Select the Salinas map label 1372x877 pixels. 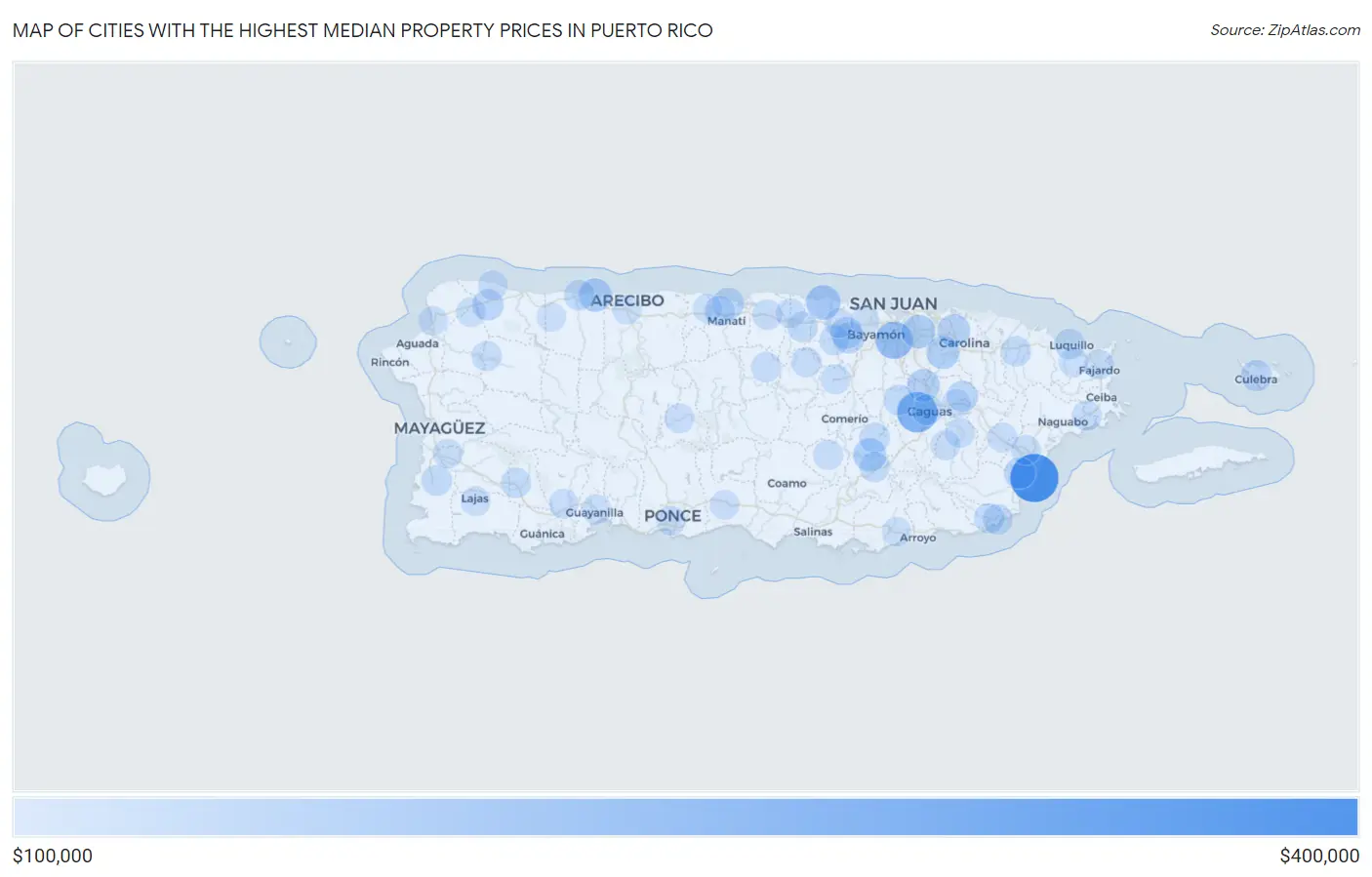coord(813,532)
